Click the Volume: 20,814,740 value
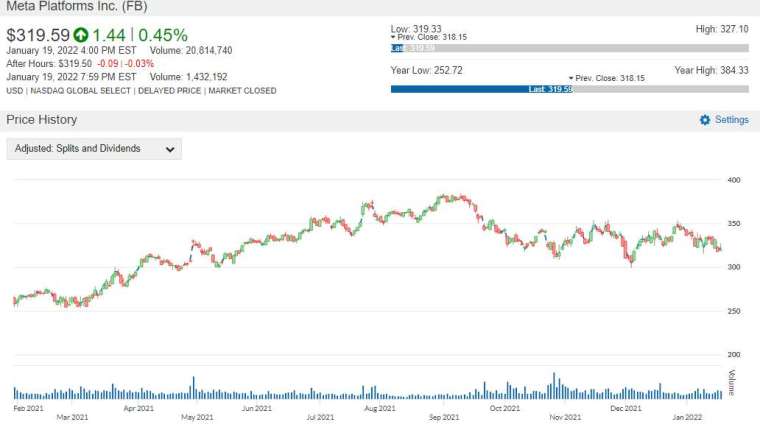Screen dimensions: 760x430 click(x=191, y=50)
